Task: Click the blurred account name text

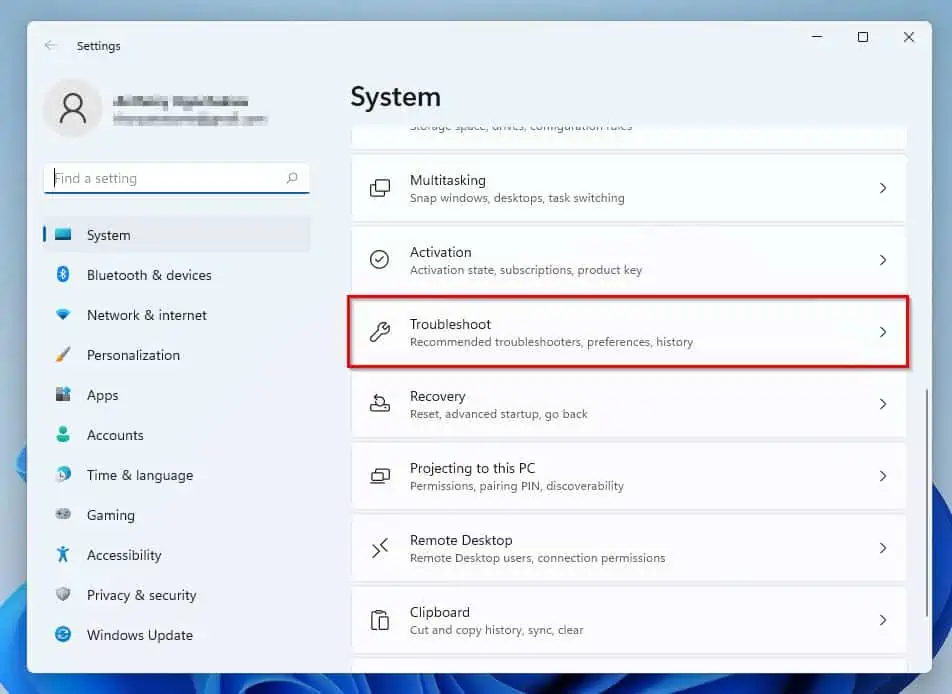Action: pyautogui.click(x=180, y=101)
